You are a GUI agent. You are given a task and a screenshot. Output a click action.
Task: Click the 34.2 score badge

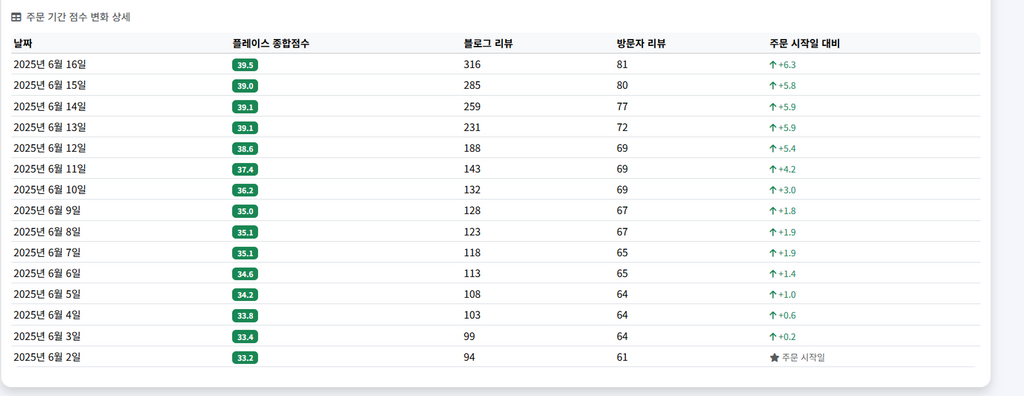click(245, 295)
